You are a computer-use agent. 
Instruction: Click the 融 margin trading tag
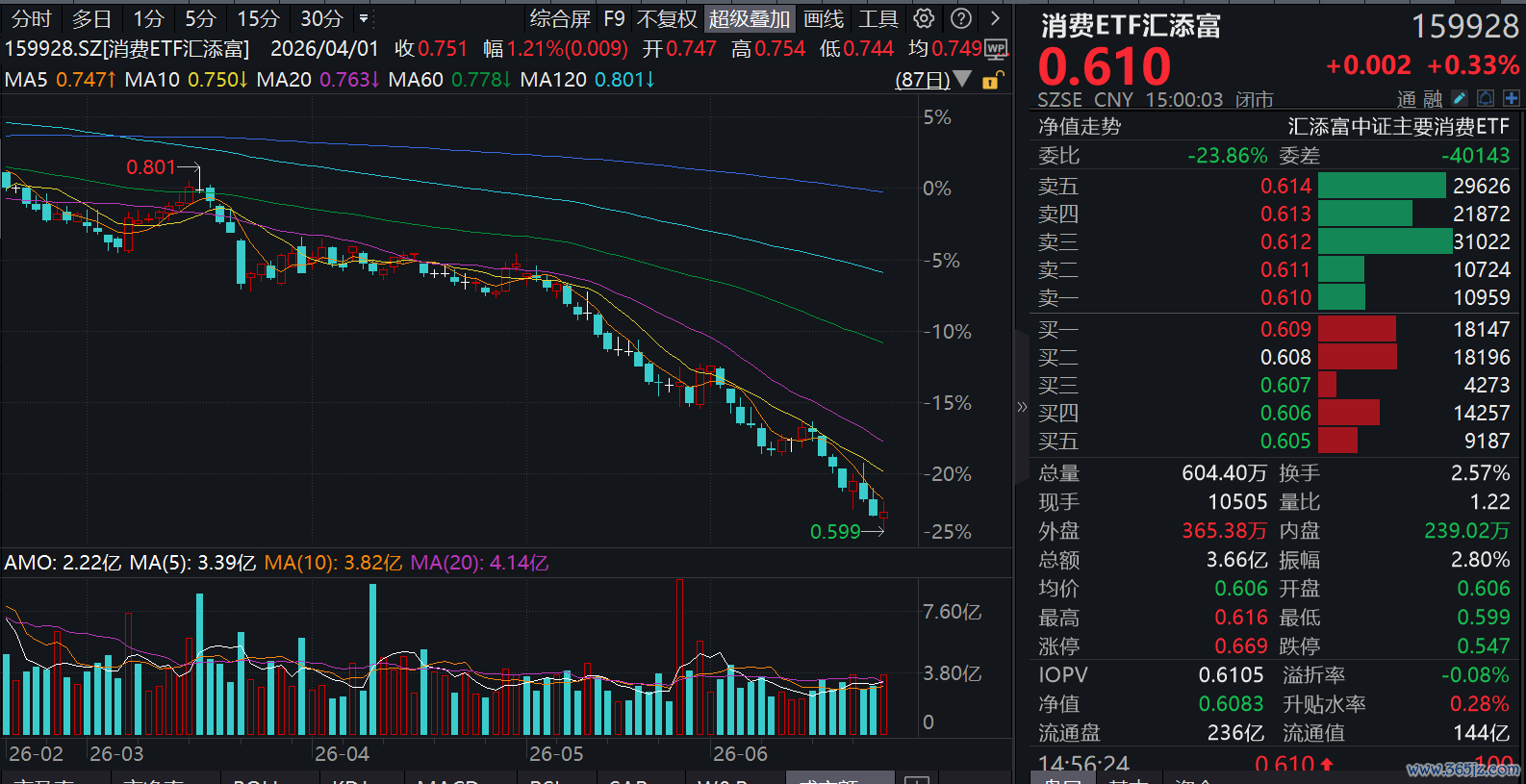(x=1433, y=99)
